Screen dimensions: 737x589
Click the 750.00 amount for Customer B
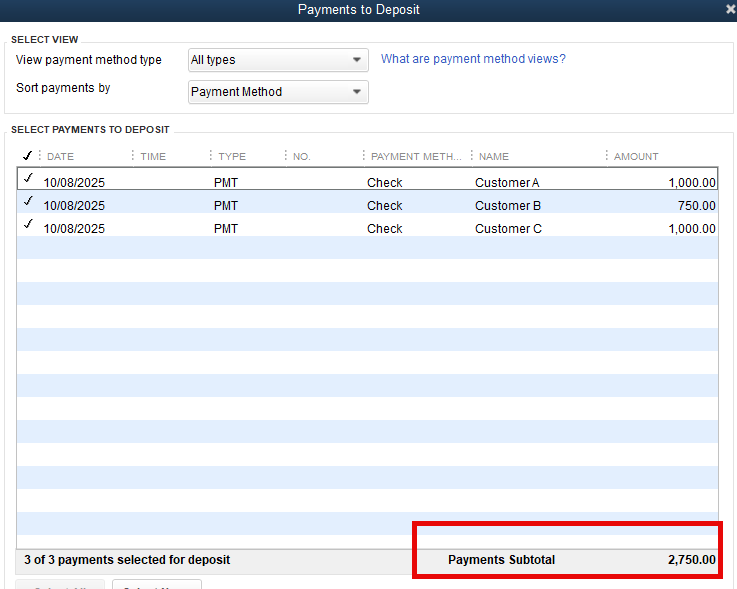coord(696,206)
